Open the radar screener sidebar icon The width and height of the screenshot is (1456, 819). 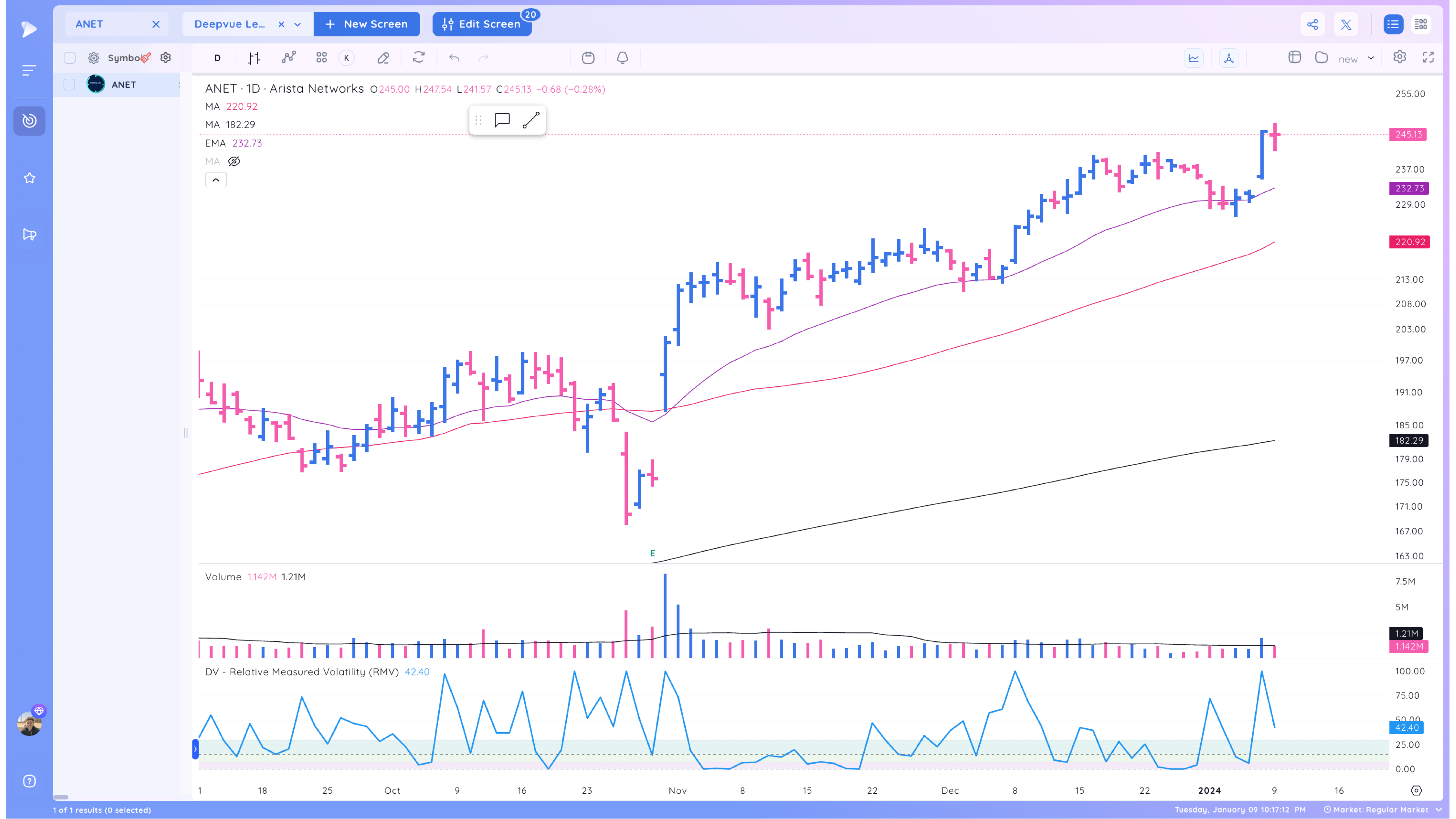coord(29,120)
